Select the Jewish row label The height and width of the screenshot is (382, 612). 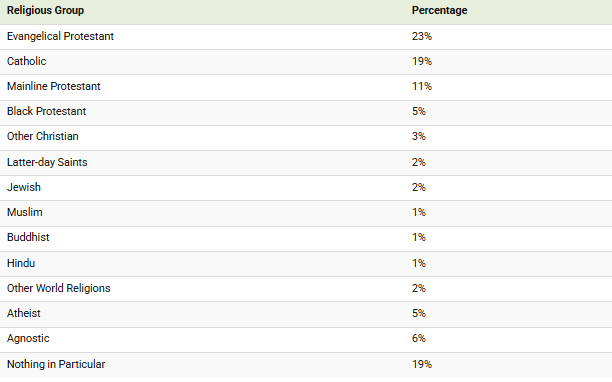[24, 187]
